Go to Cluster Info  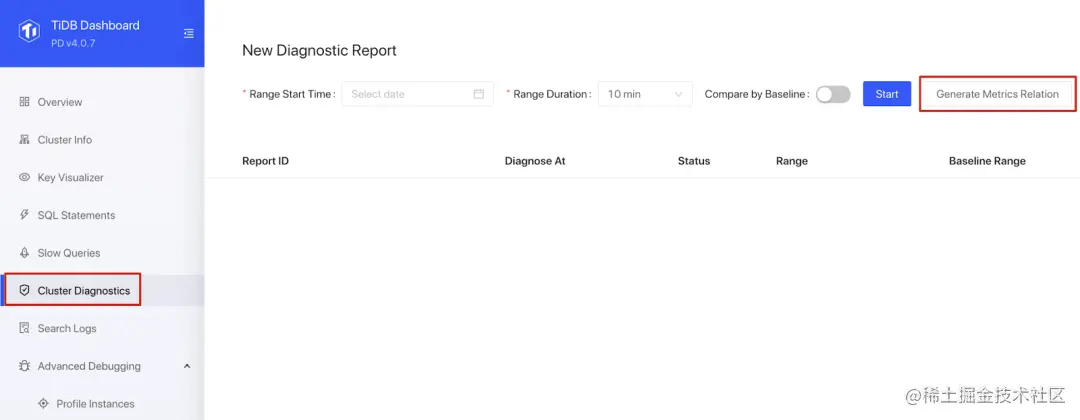click(102, 140)
